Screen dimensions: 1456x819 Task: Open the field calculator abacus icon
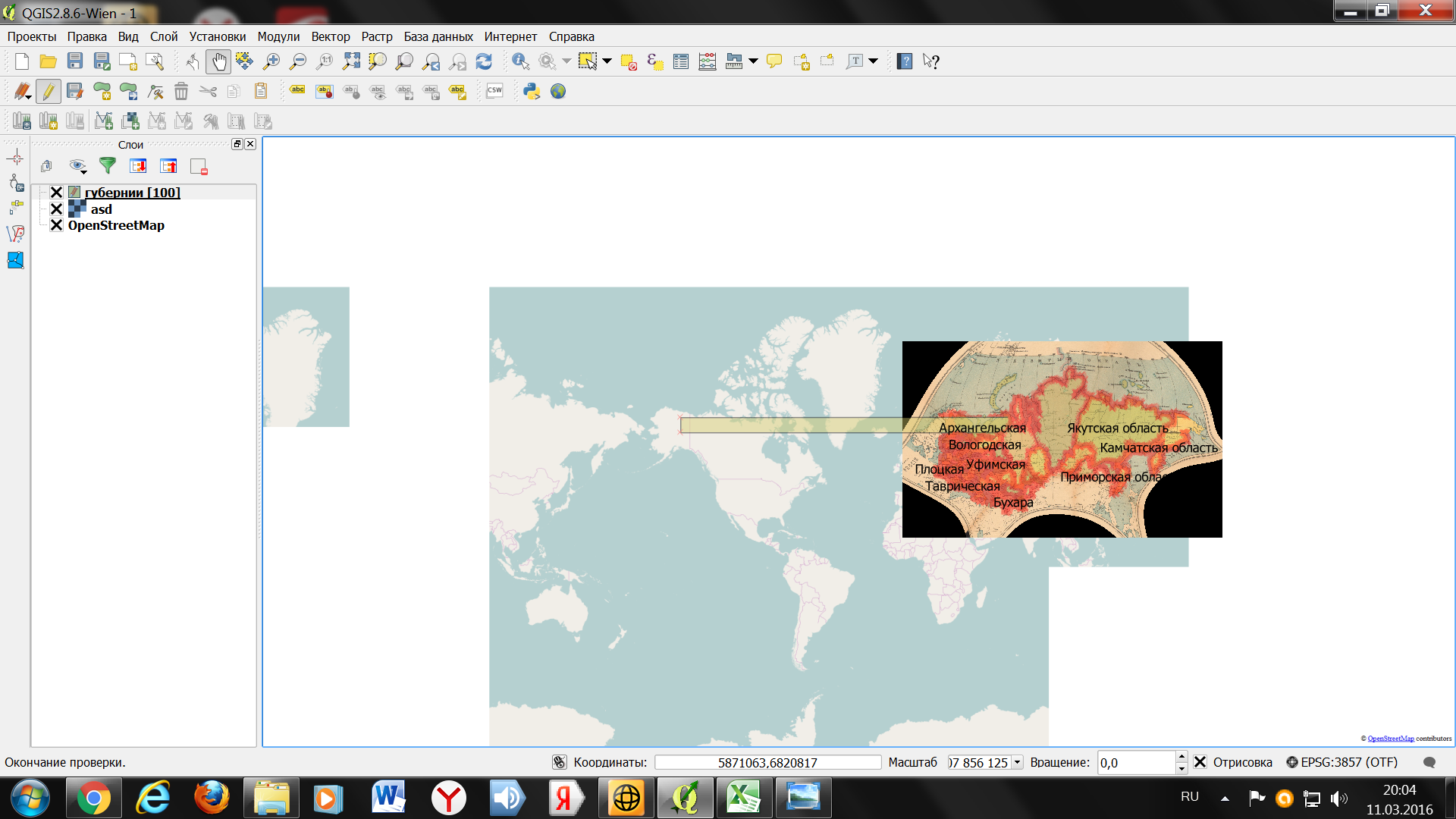coord(708,61)
